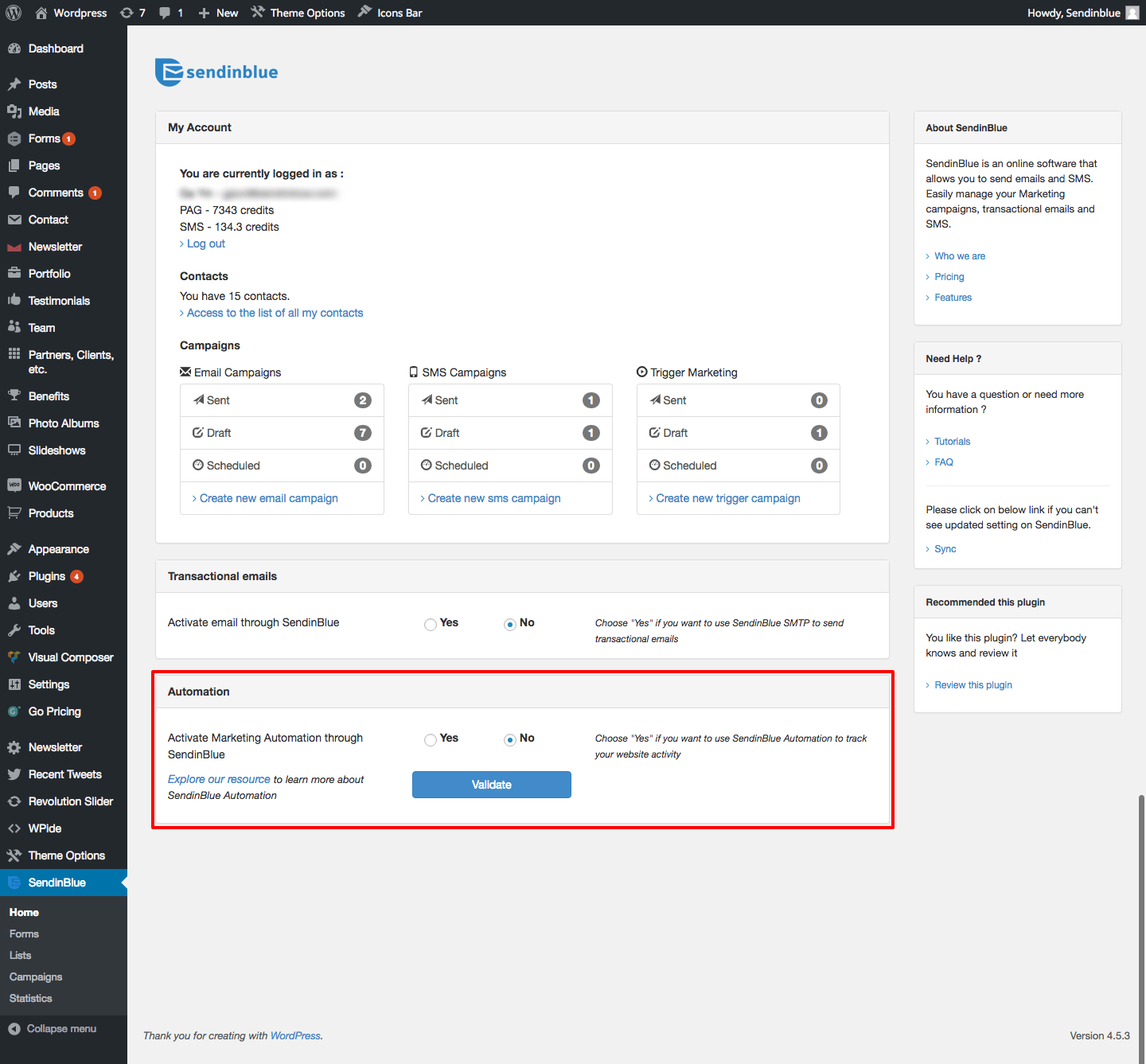Click the WooCommerce icon in the sidebar
This screenshot has height=1064, width=1146.
point(14,486)
